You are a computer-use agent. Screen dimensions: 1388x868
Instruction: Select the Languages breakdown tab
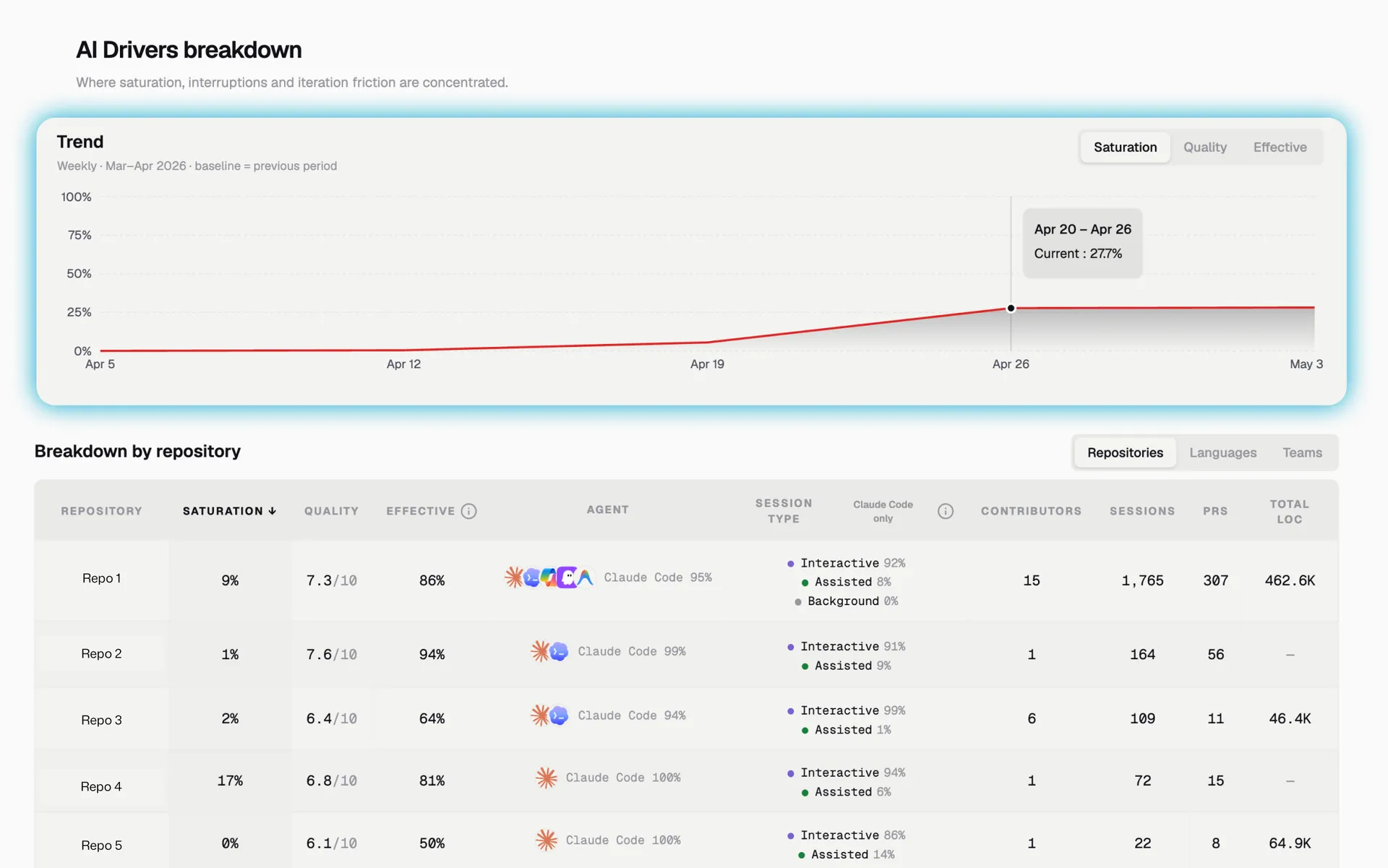click(x=1222, y=452)
